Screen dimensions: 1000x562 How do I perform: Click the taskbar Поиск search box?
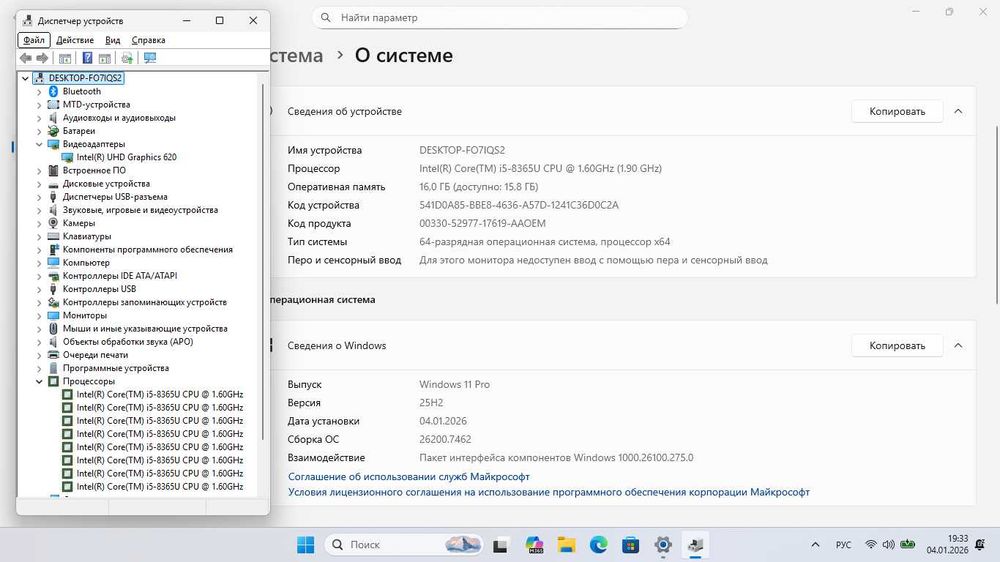coord(403,545)
